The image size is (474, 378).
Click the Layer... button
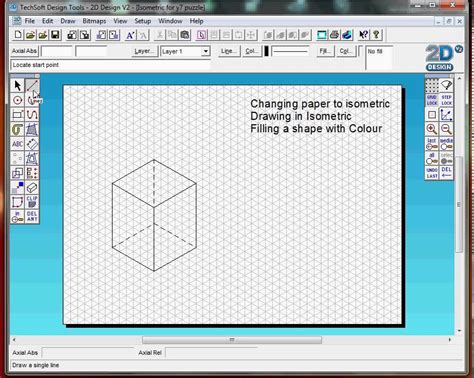tap(144, 51)
